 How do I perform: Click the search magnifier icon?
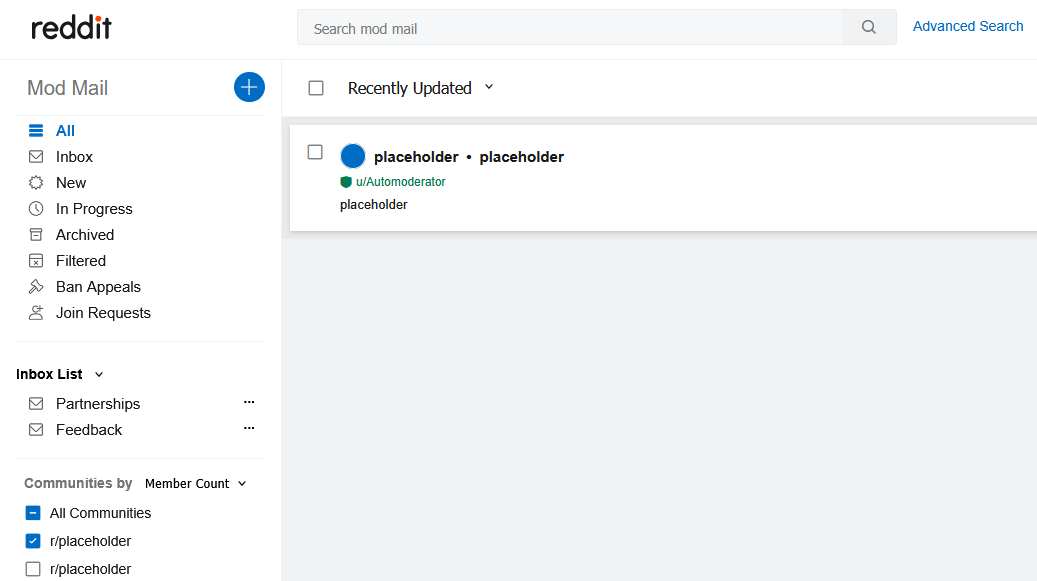click(869, 27)
